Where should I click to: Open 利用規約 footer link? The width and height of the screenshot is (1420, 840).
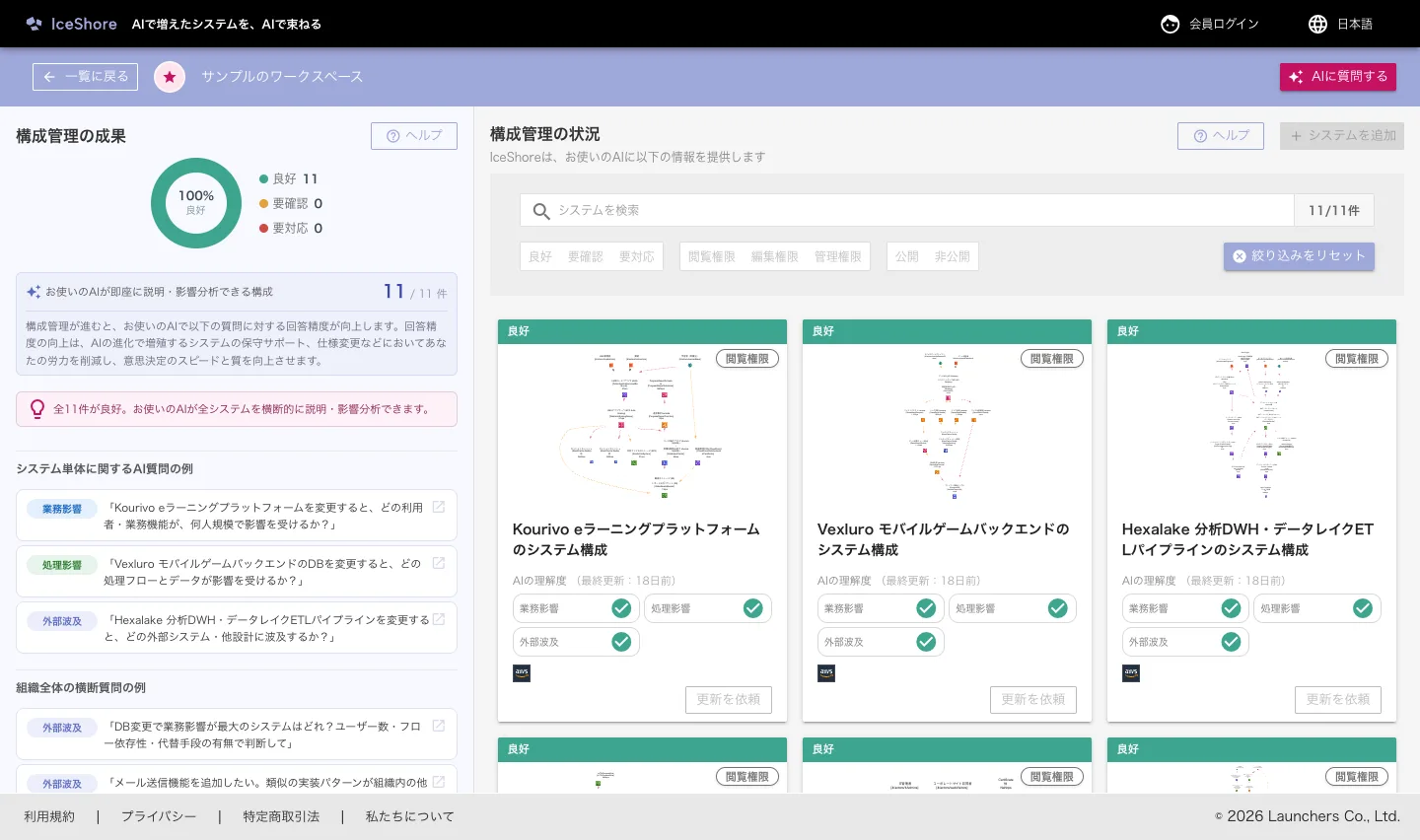(x=49, y=816)
